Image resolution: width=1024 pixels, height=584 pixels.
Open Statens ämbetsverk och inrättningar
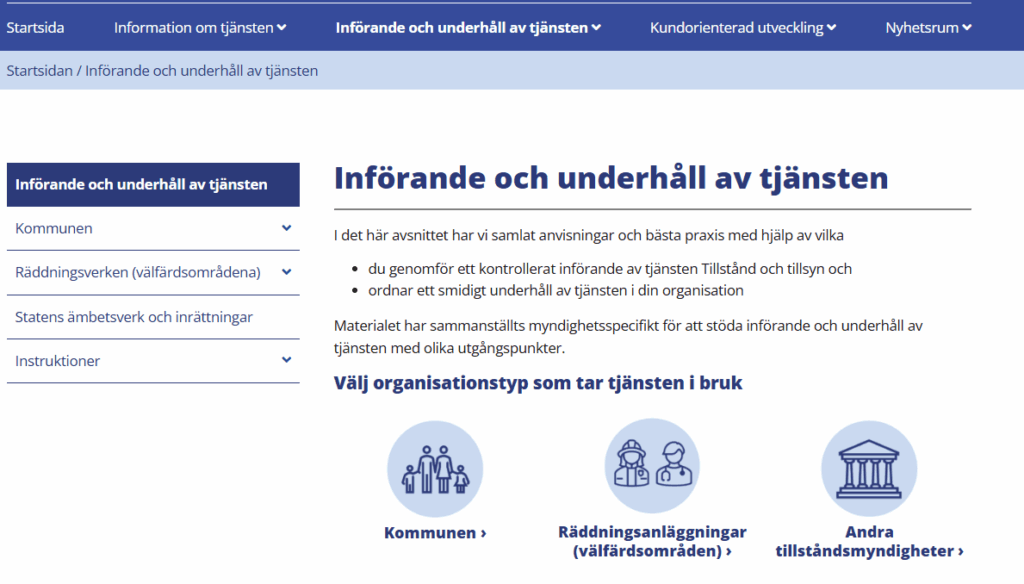tap(134, 317)
